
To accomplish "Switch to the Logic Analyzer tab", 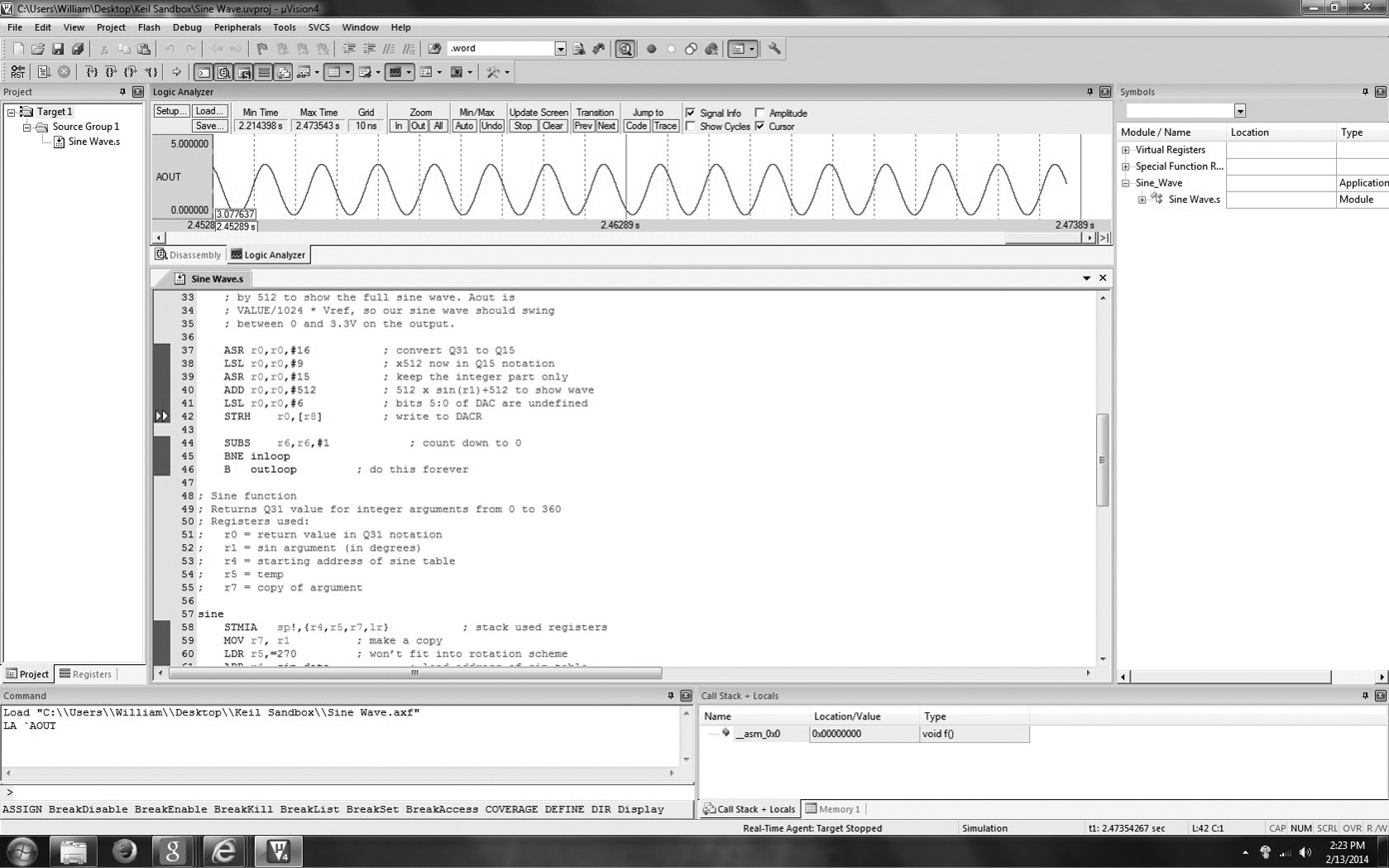I will click(268, 255).
